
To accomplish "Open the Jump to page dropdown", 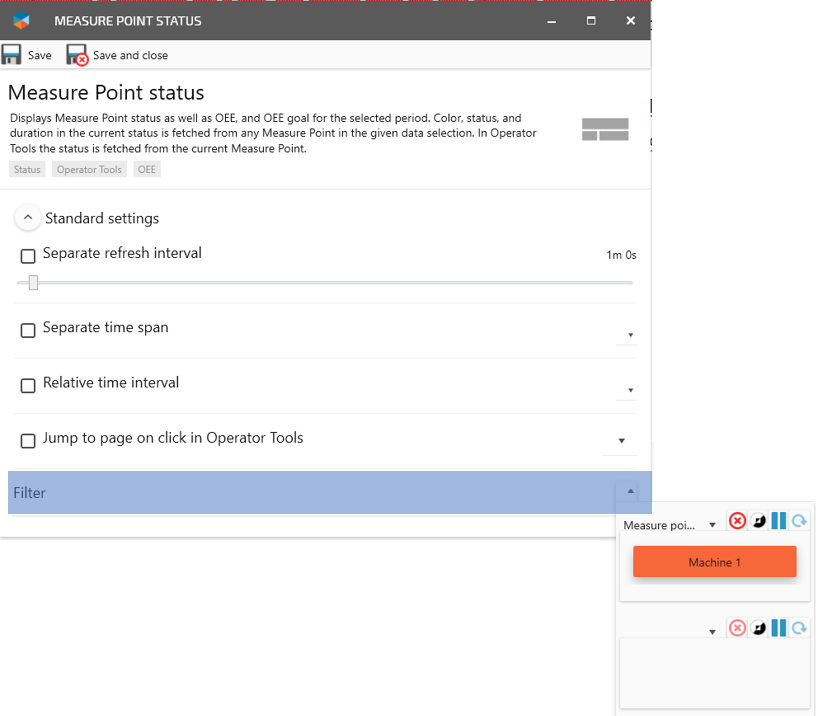I will [x=621, y=441].
